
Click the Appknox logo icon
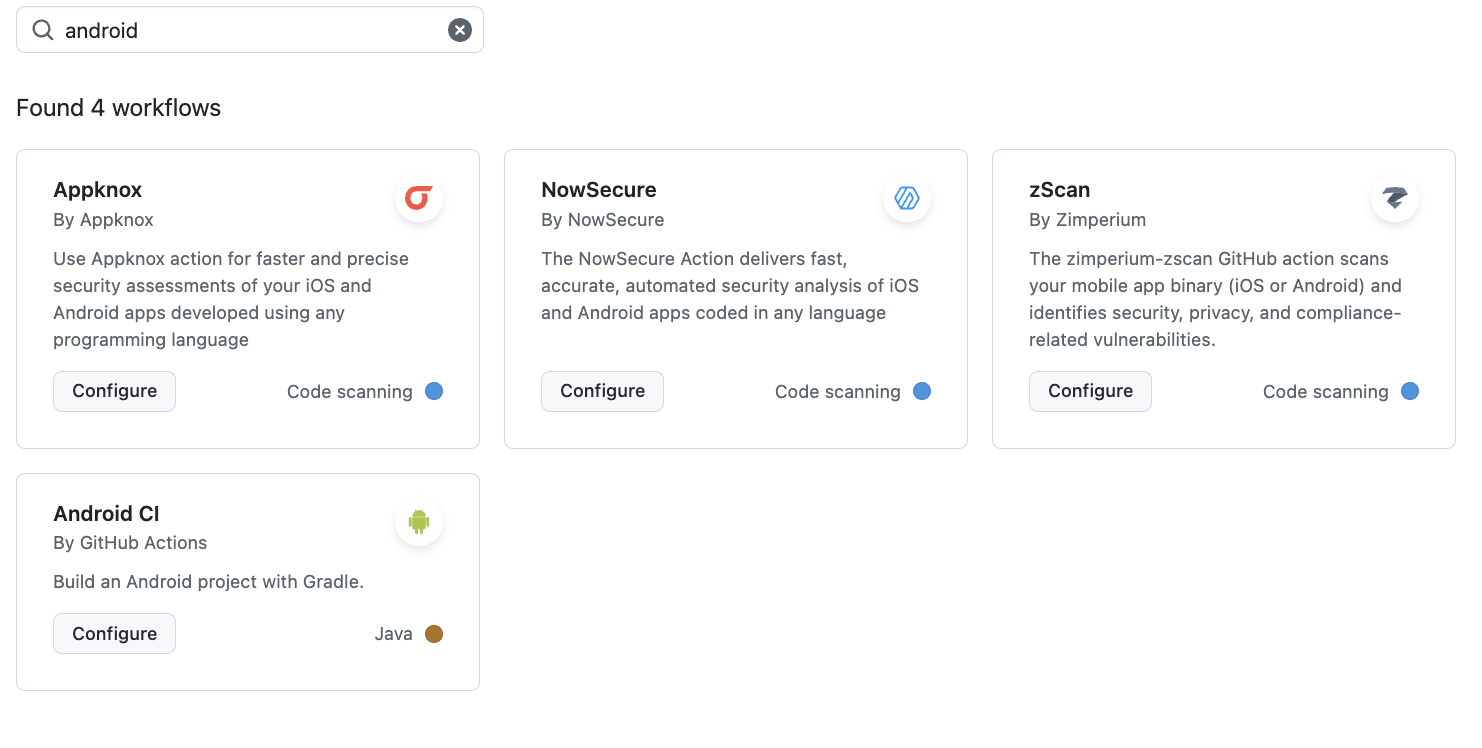pyautogui.click(x=418, y=199)
